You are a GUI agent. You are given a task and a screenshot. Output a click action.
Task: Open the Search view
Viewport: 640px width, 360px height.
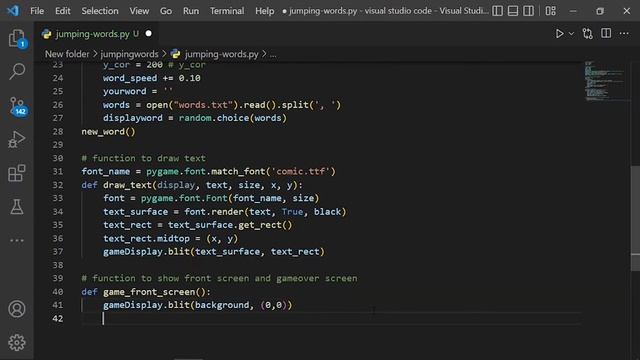pyautogui.click(x=17, y=71)
